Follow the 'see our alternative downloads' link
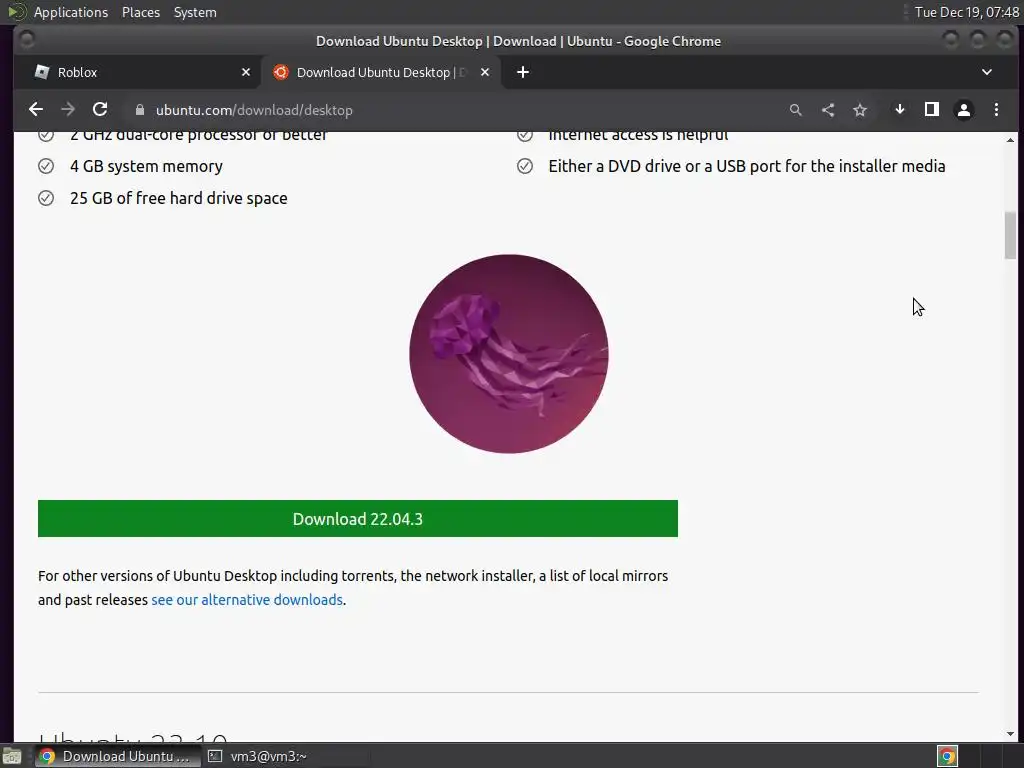The image size is (1024, 768). (x=247, y=600)
